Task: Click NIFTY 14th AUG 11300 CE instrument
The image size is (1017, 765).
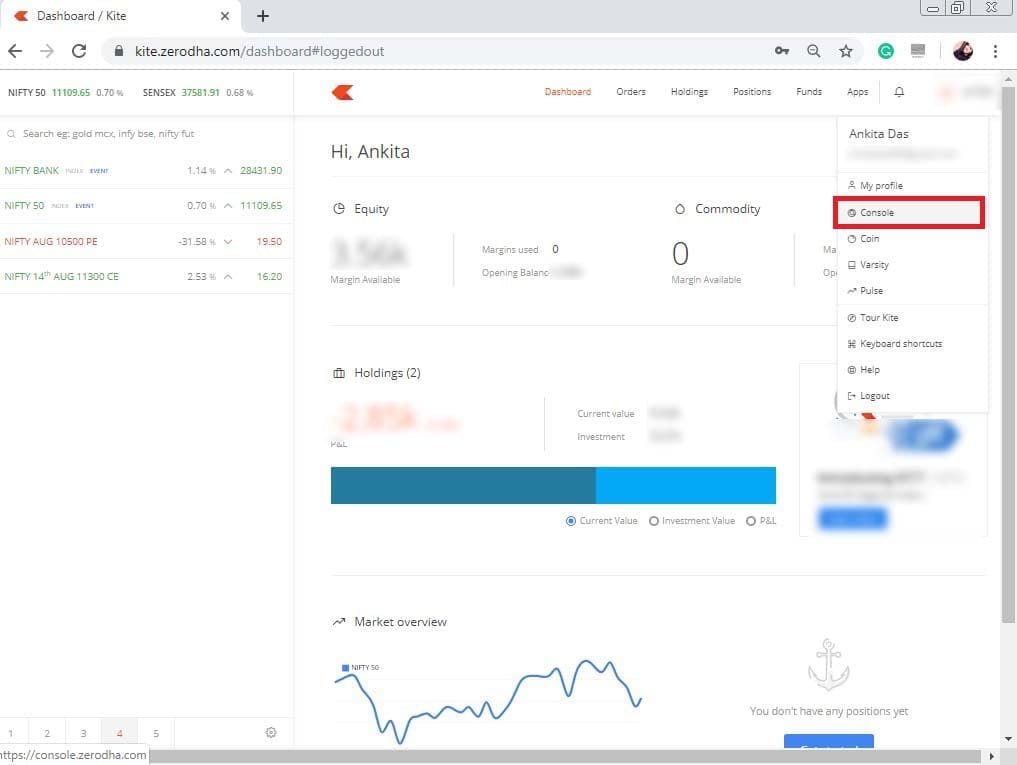Action: [x=61, y=276]
